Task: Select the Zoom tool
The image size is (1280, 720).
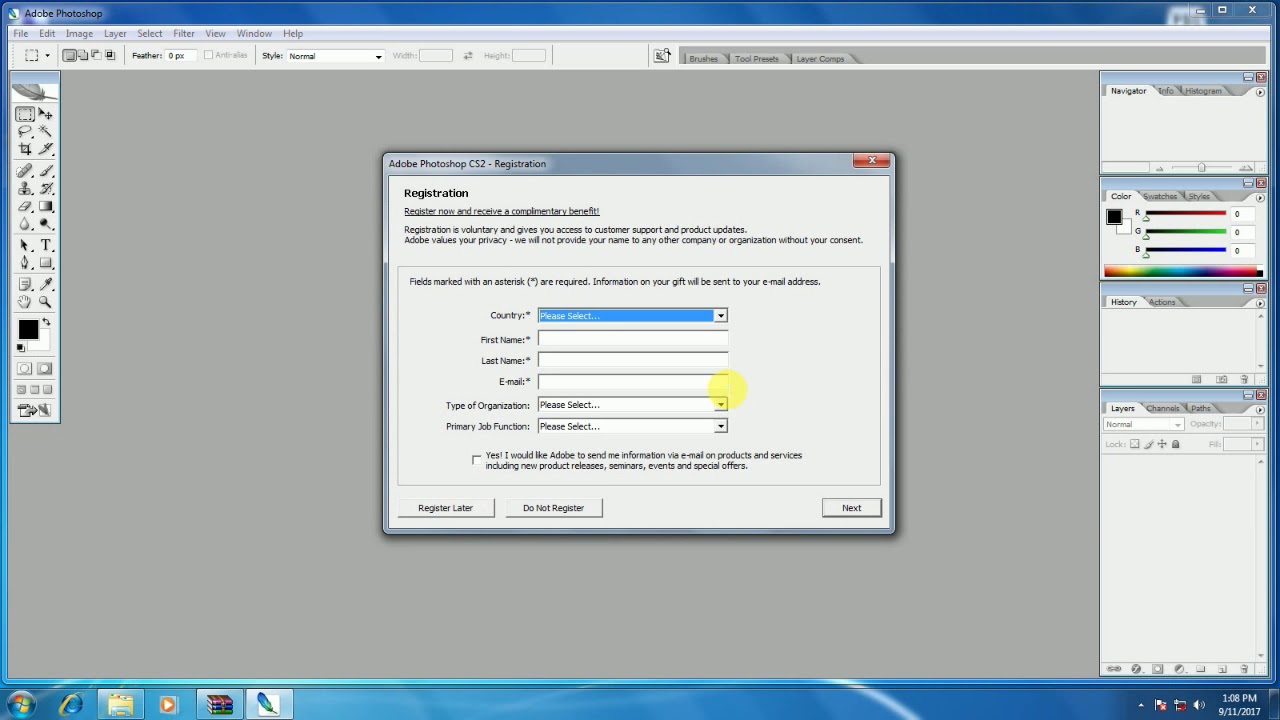Action: [45, 301]
